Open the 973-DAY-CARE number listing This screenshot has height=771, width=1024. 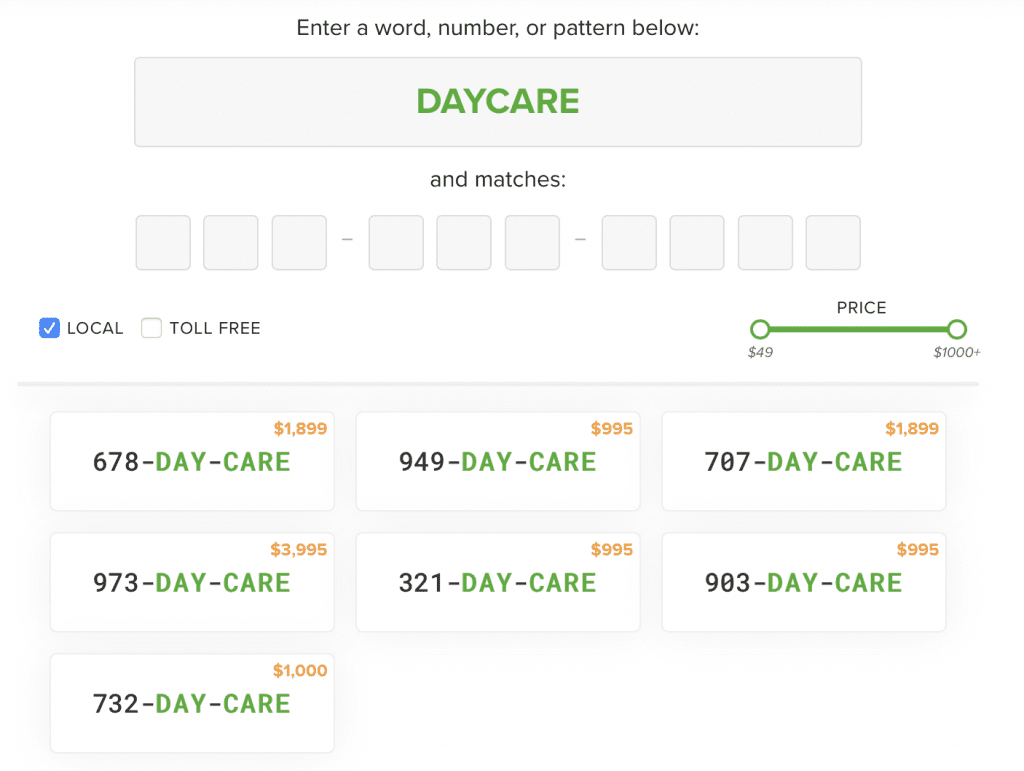tap(192, 582)
